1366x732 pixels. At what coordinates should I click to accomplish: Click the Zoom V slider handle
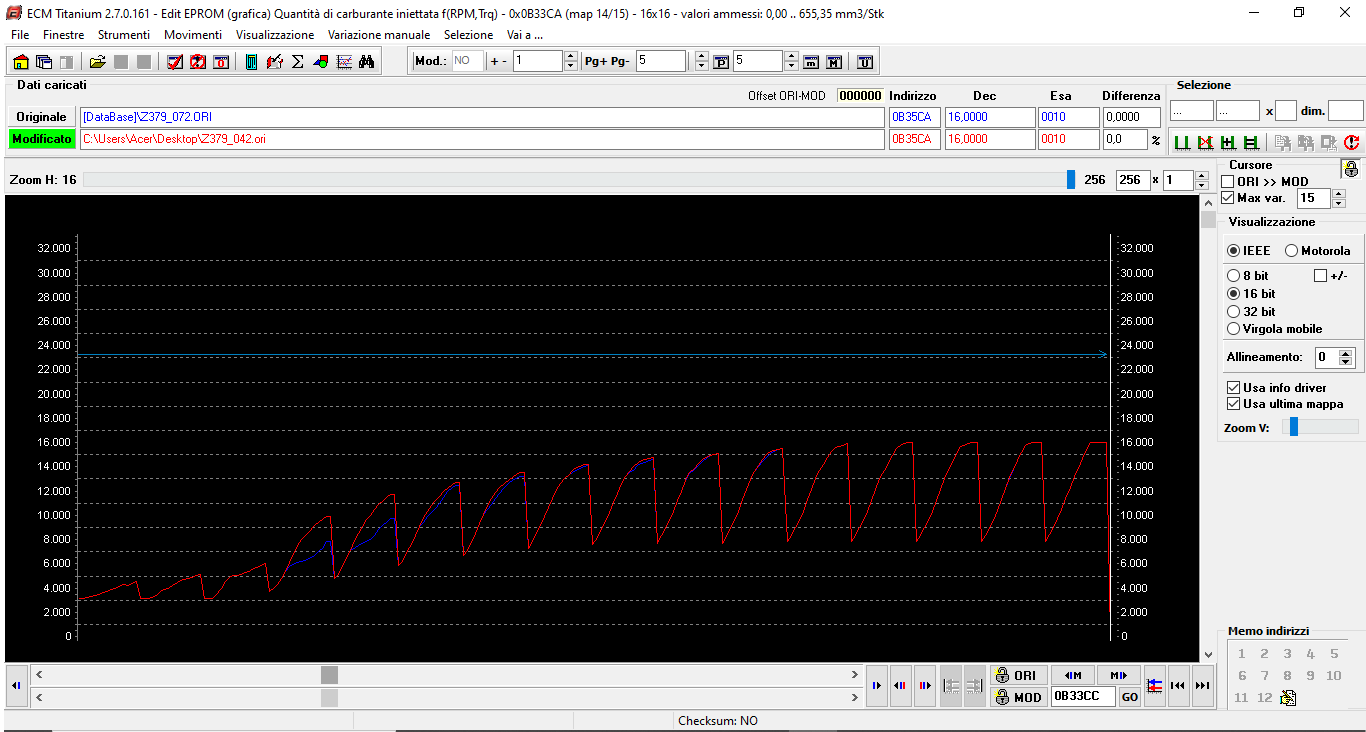1293,427
